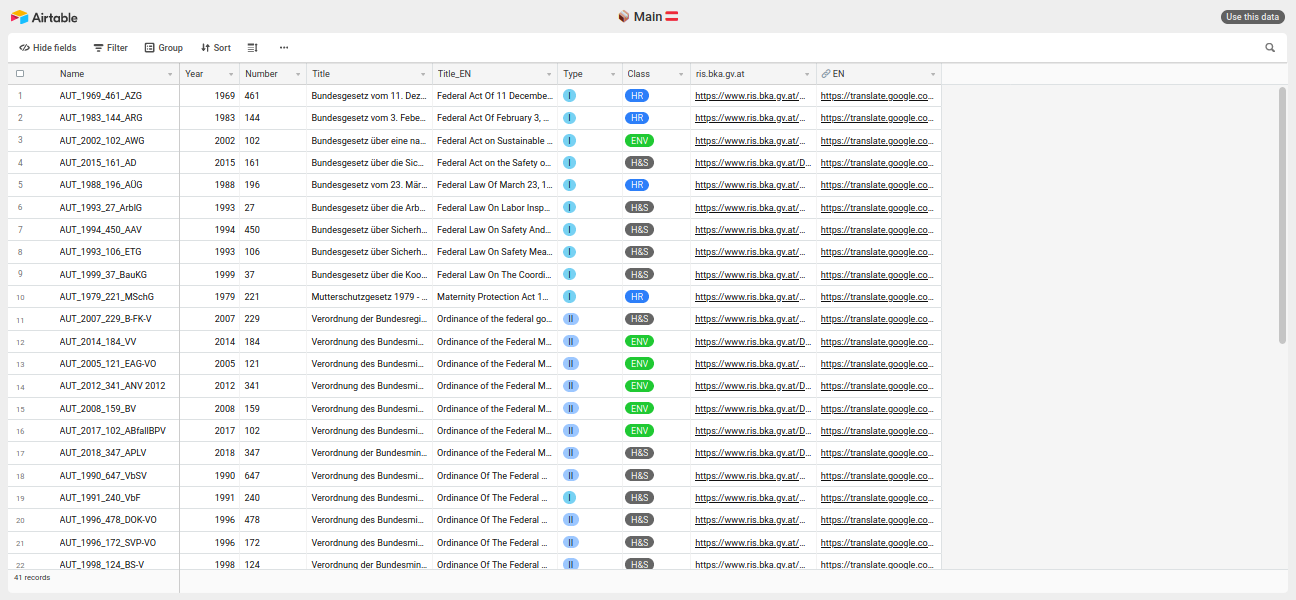Open translate link for AUT_2014_184_VV
This screenshot has height=600, width=1296.
(877, 341)
